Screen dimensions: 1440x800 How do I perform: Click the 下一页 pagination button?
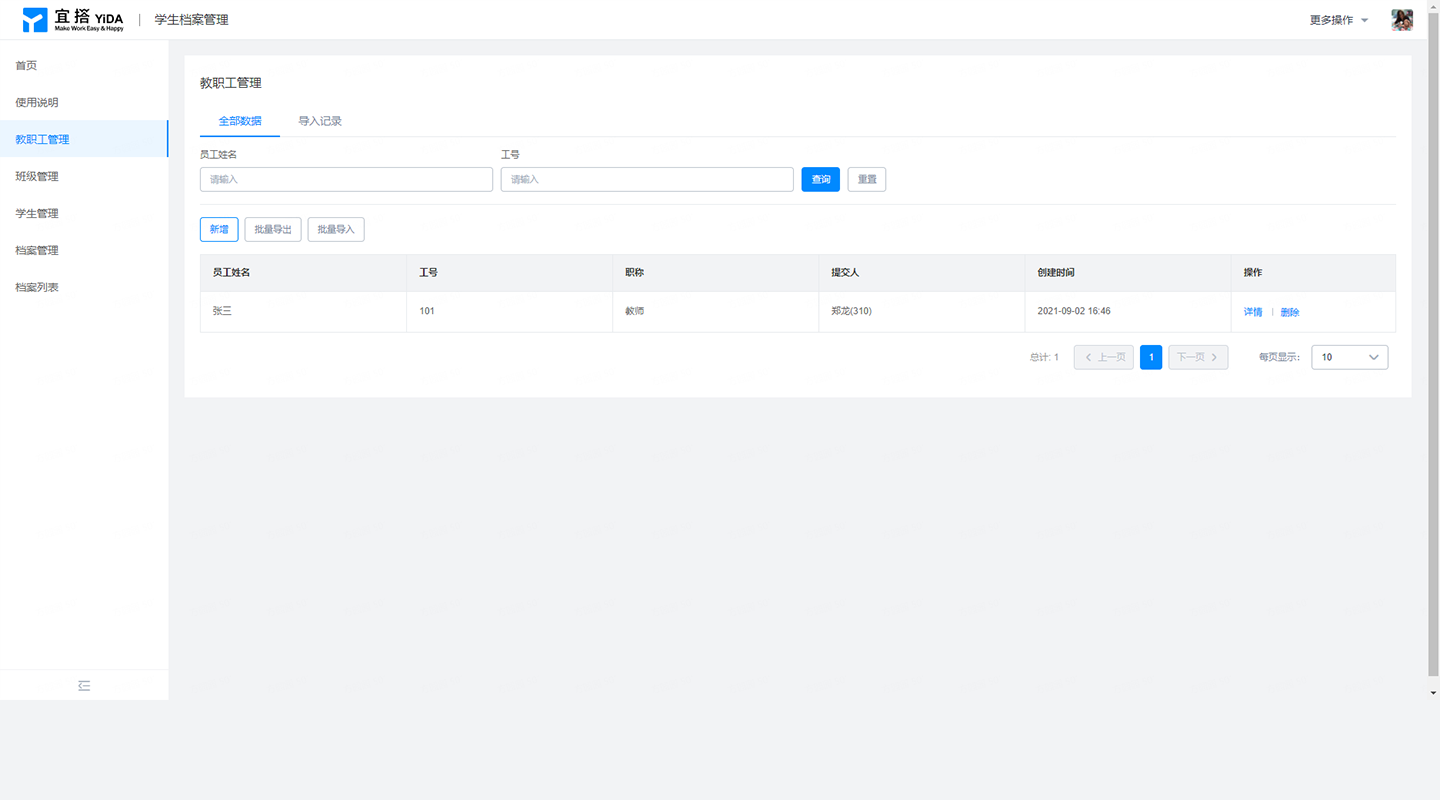[1198, 357]
